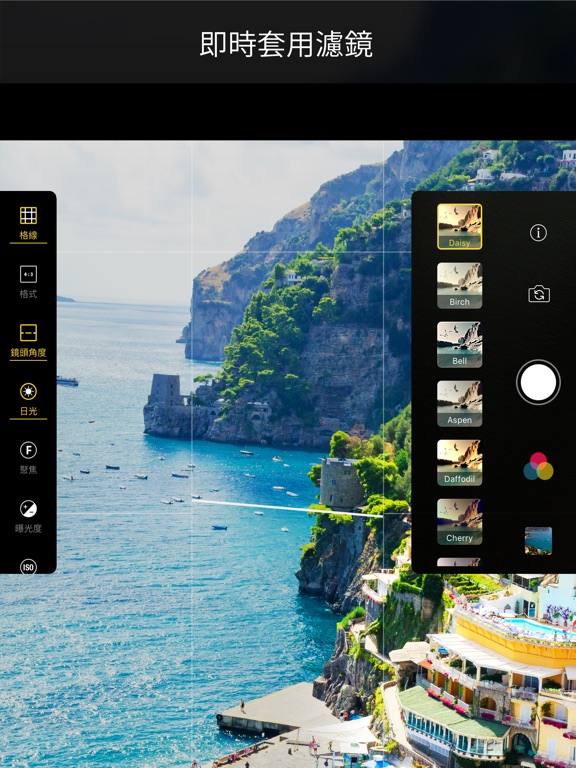This screenshot has width=576, height=768.
Task: Choose the Bell filter
Action: [459, 344]
